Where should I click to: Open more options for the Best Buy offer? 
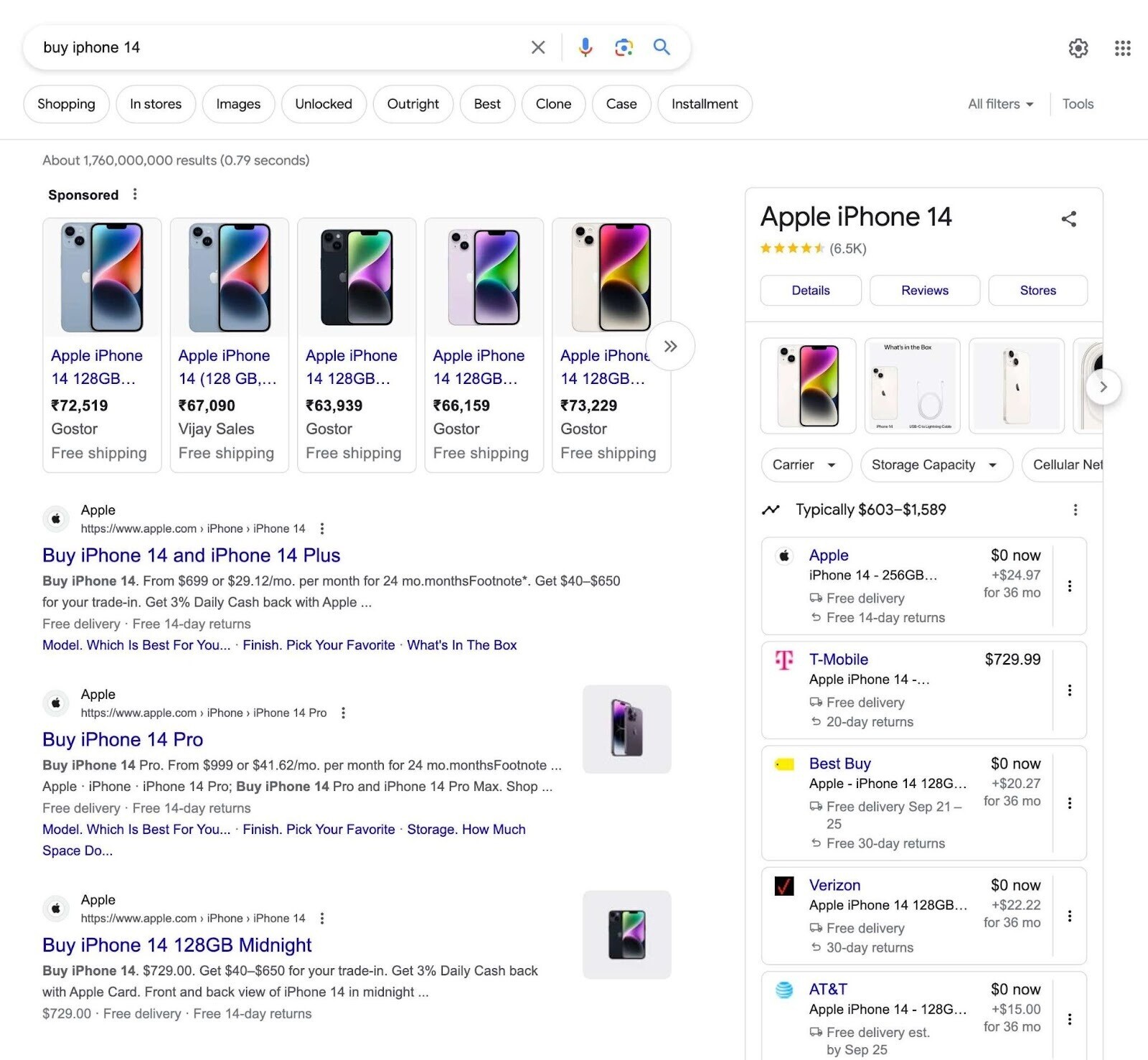coord(1070,803)
